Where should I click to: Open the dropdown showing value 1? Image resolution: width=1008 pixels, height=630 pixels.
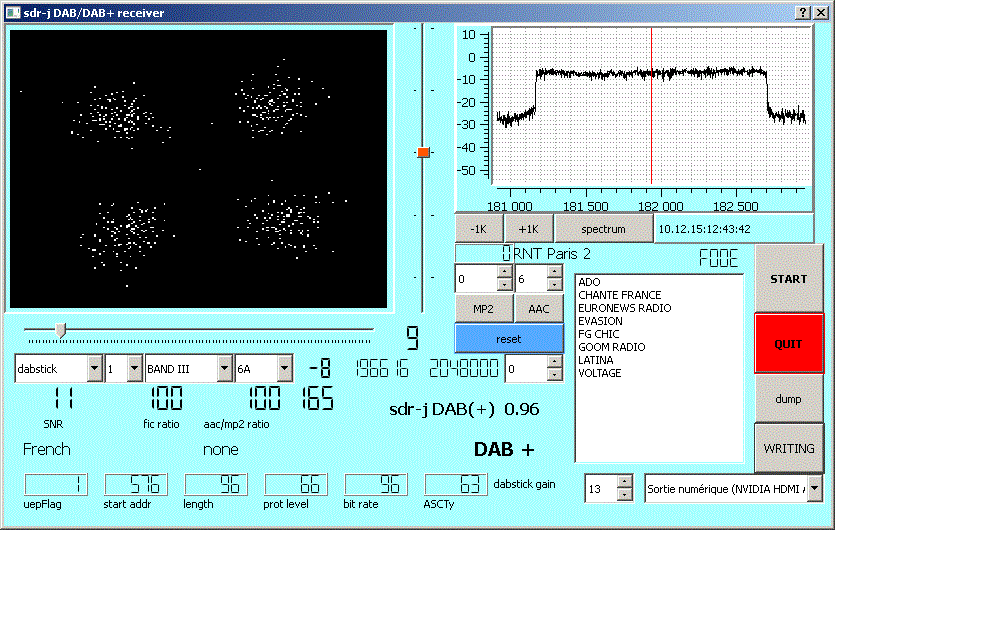point(134,368)
